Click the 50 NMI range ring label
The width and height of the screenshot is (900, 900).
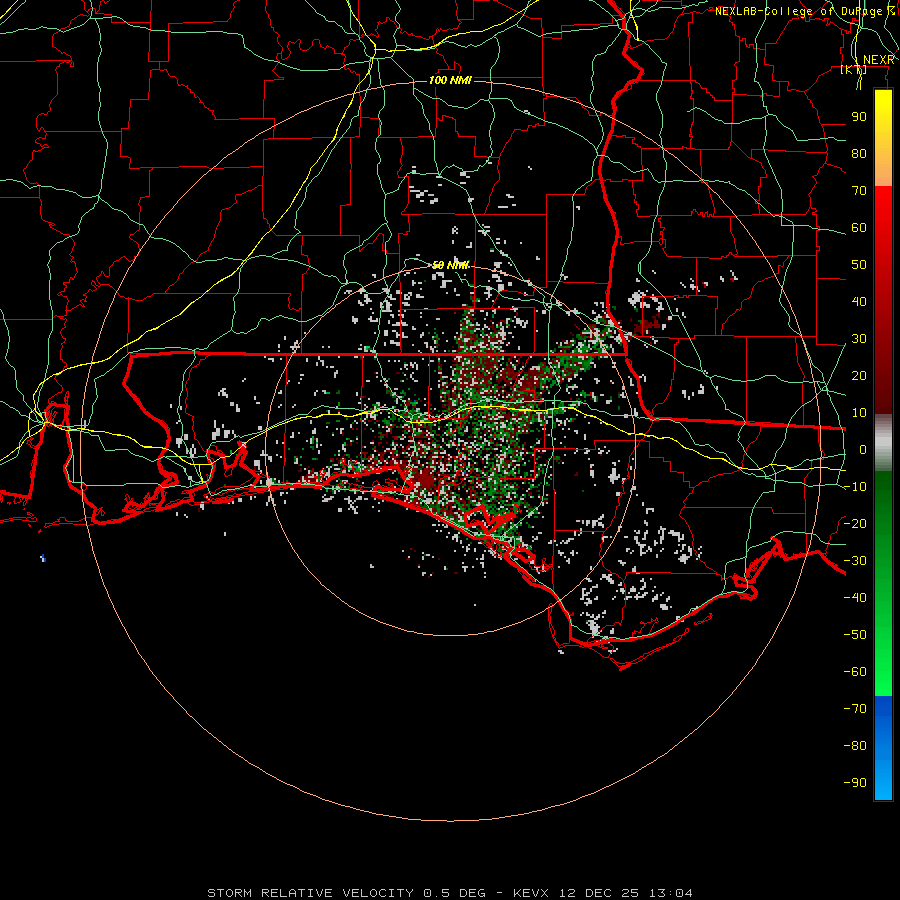451,265
